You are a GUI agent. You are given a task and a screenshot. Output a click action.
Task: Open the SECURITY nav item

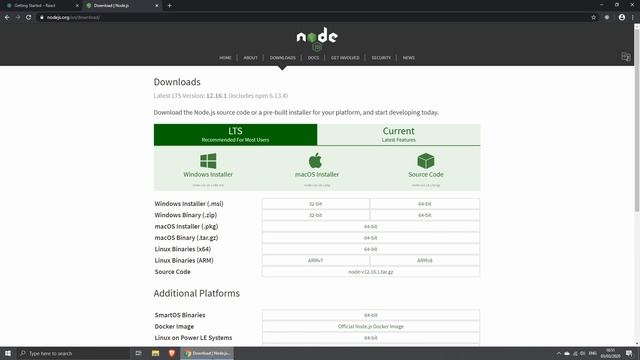click(381, 58)
